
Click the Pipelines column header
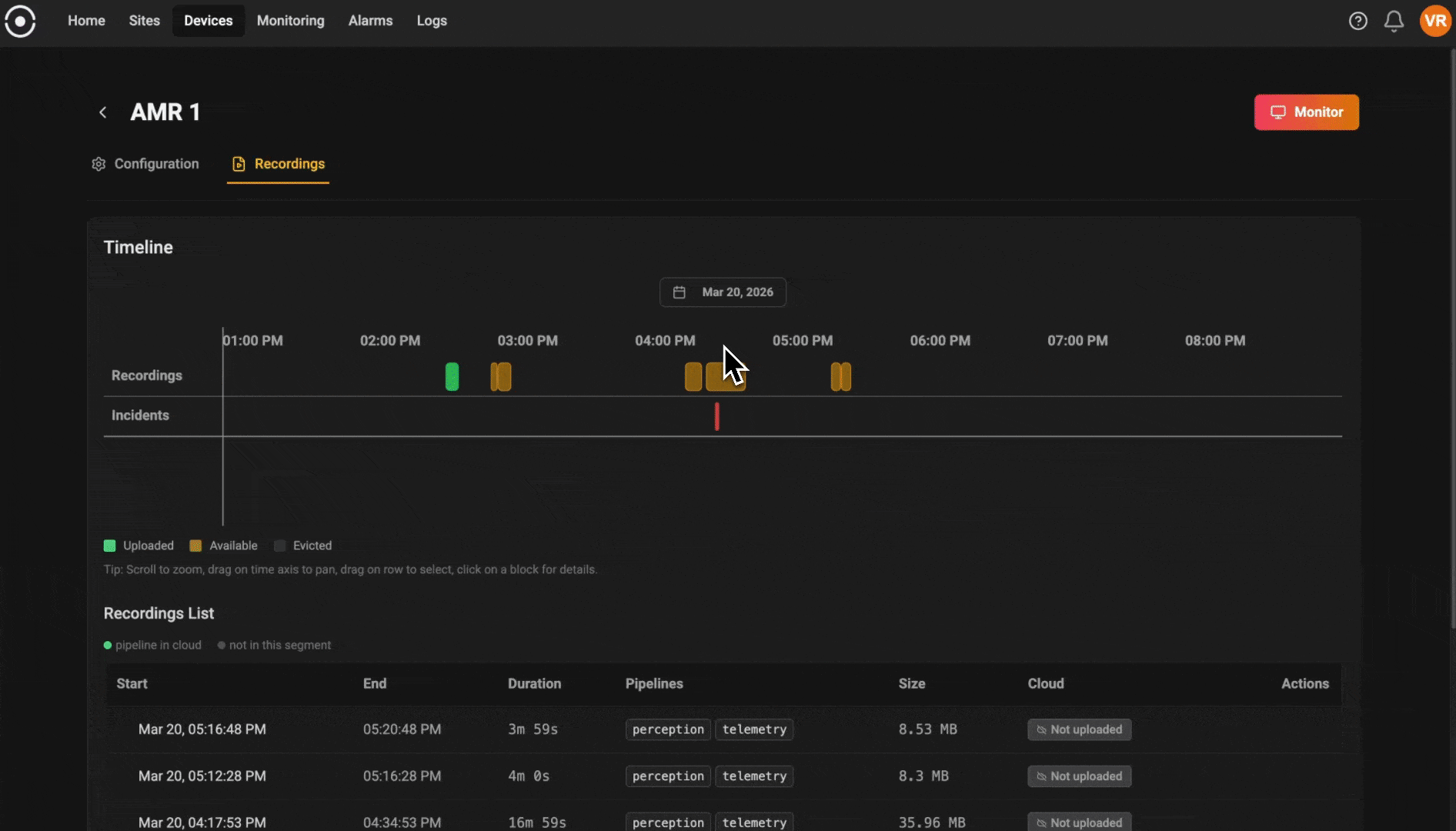coord(654,684)
